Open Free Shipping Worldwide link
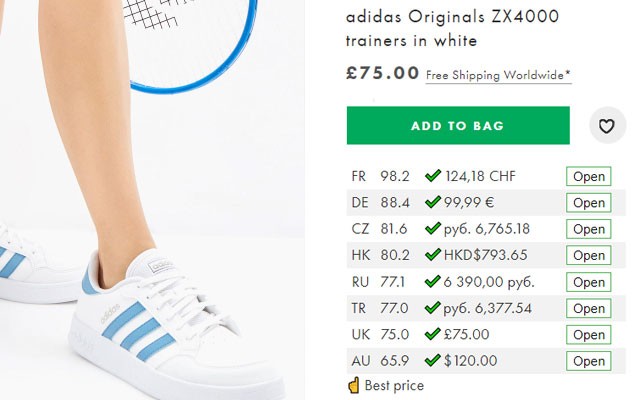Image resolution: width=640 pixels, height=400 pixels. point(498,75)
